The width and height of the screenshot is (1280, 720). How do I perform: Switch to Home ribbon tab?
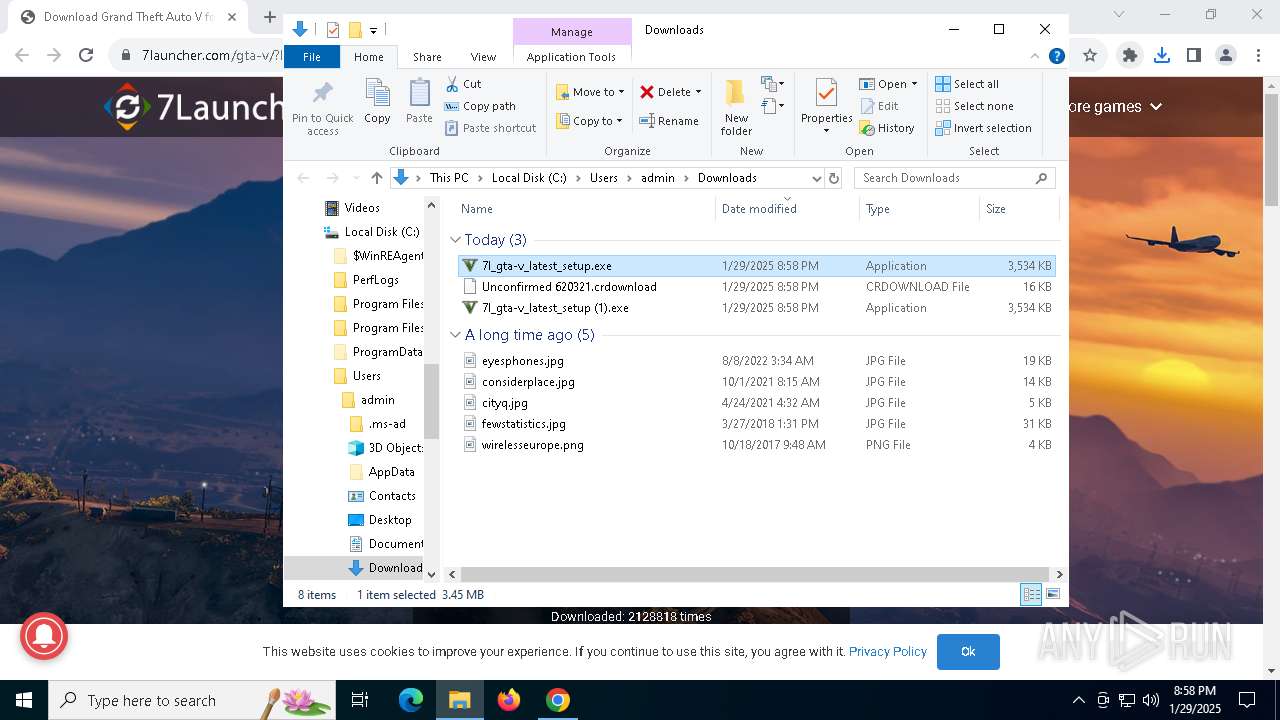click(x=368, y=57)
